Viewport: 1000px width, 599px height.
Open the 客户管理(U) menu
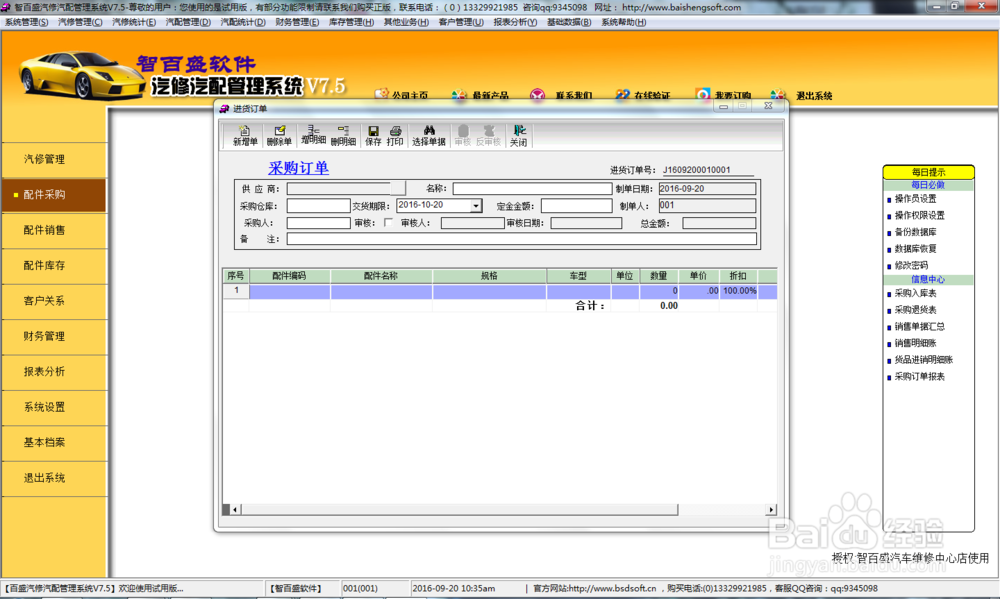point(461,22)
